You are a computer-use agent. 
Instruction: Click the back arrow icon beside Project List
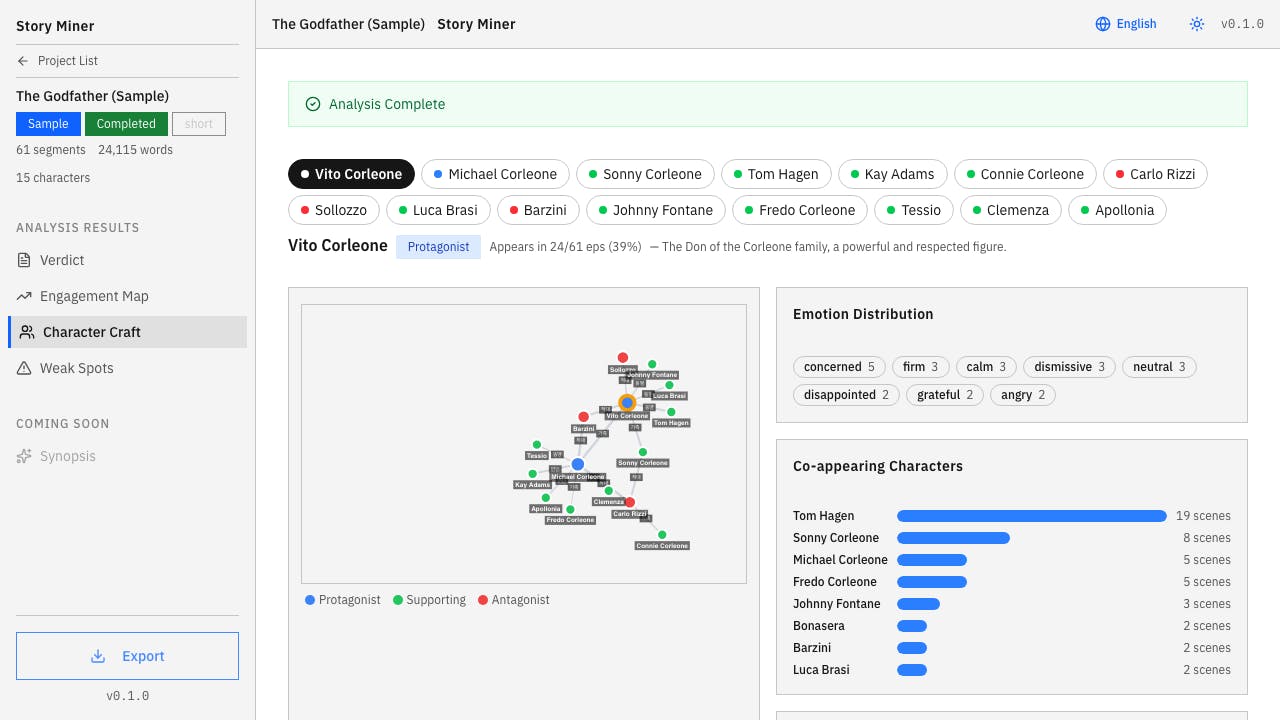23,61
